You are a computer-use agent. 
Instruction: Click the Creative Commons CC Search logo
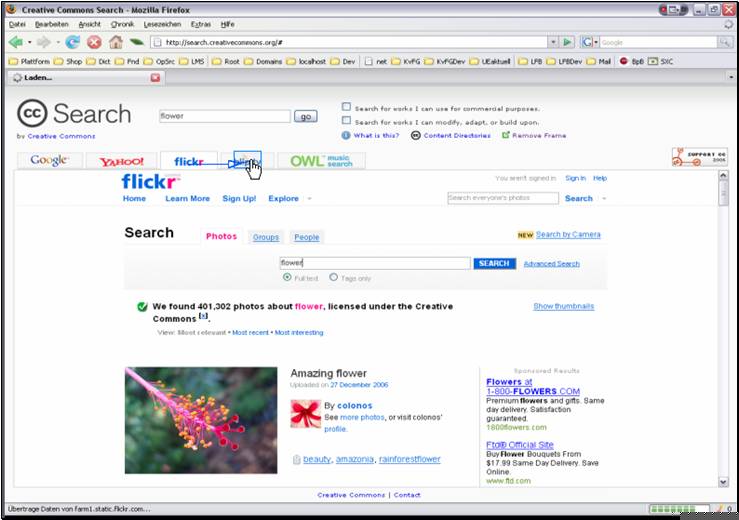click(x=74, y=114)
